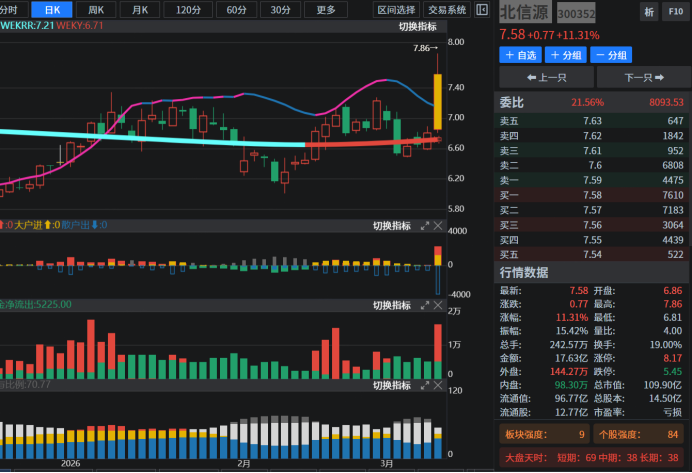
Task: Open F10 company info
Action: pos(675,12)
